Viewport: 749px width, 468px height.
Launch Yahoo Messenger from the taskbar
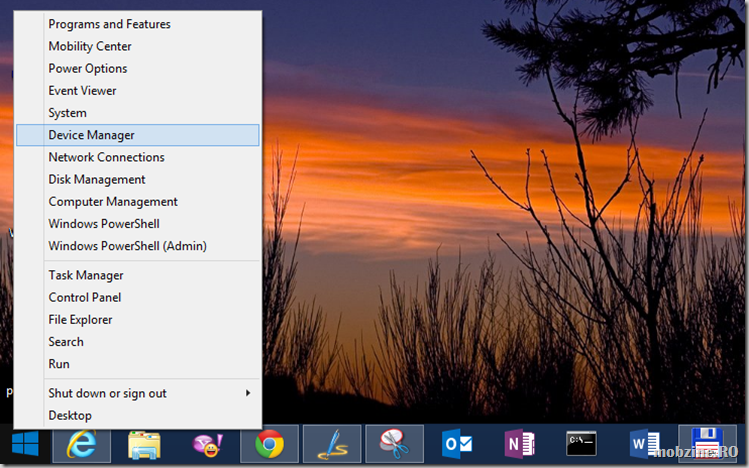coord(206,443)
